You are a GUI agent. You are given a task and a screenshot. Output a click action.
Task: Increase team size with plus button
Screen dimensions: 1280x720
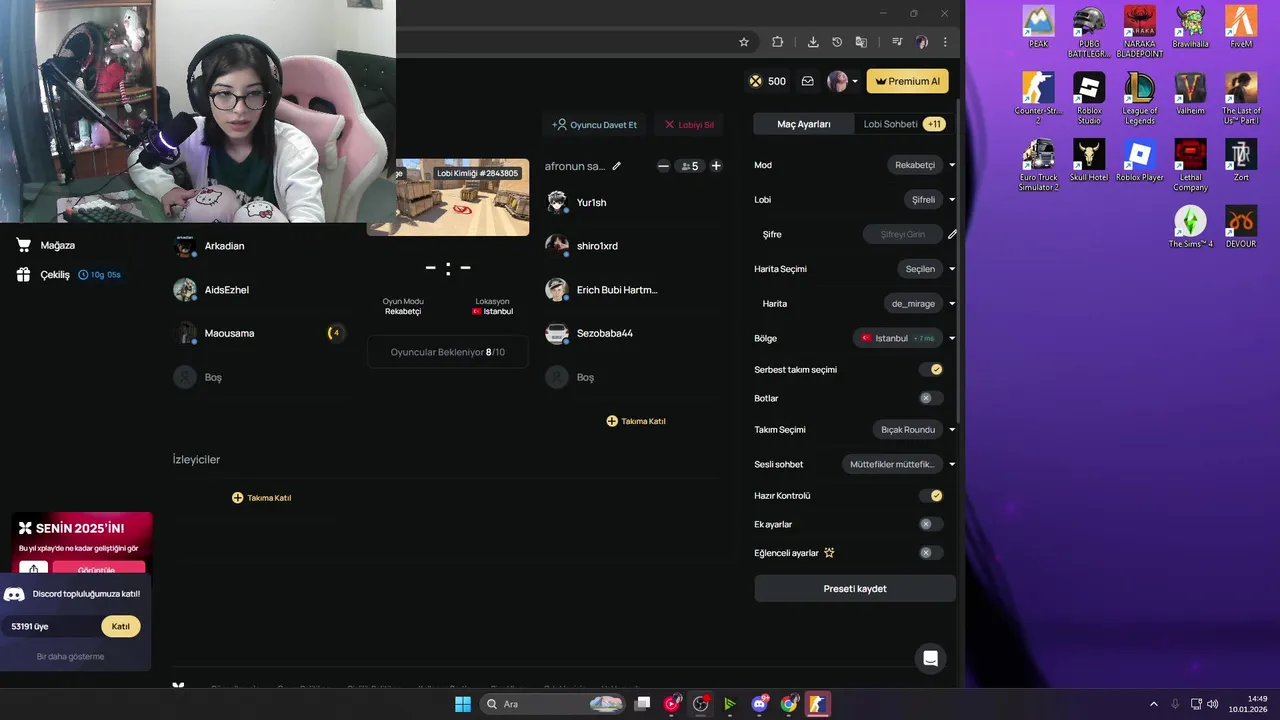click(x=716, y=166)
